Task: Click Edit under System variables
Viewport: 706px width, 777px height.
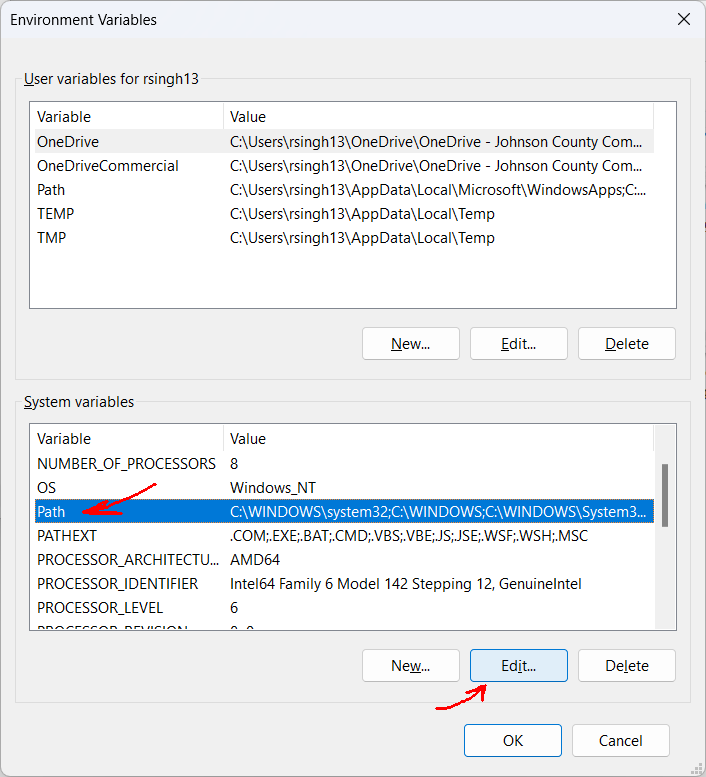Action: 519,666
